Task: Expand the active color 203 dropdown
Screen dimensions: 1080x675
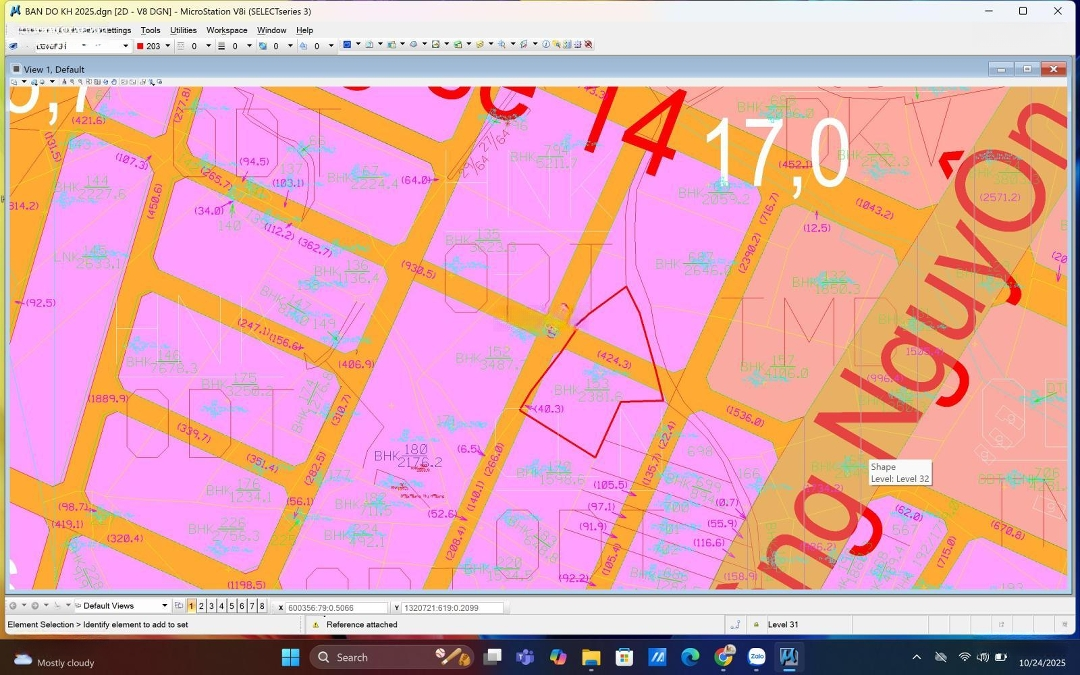Action: click(167, 46)
